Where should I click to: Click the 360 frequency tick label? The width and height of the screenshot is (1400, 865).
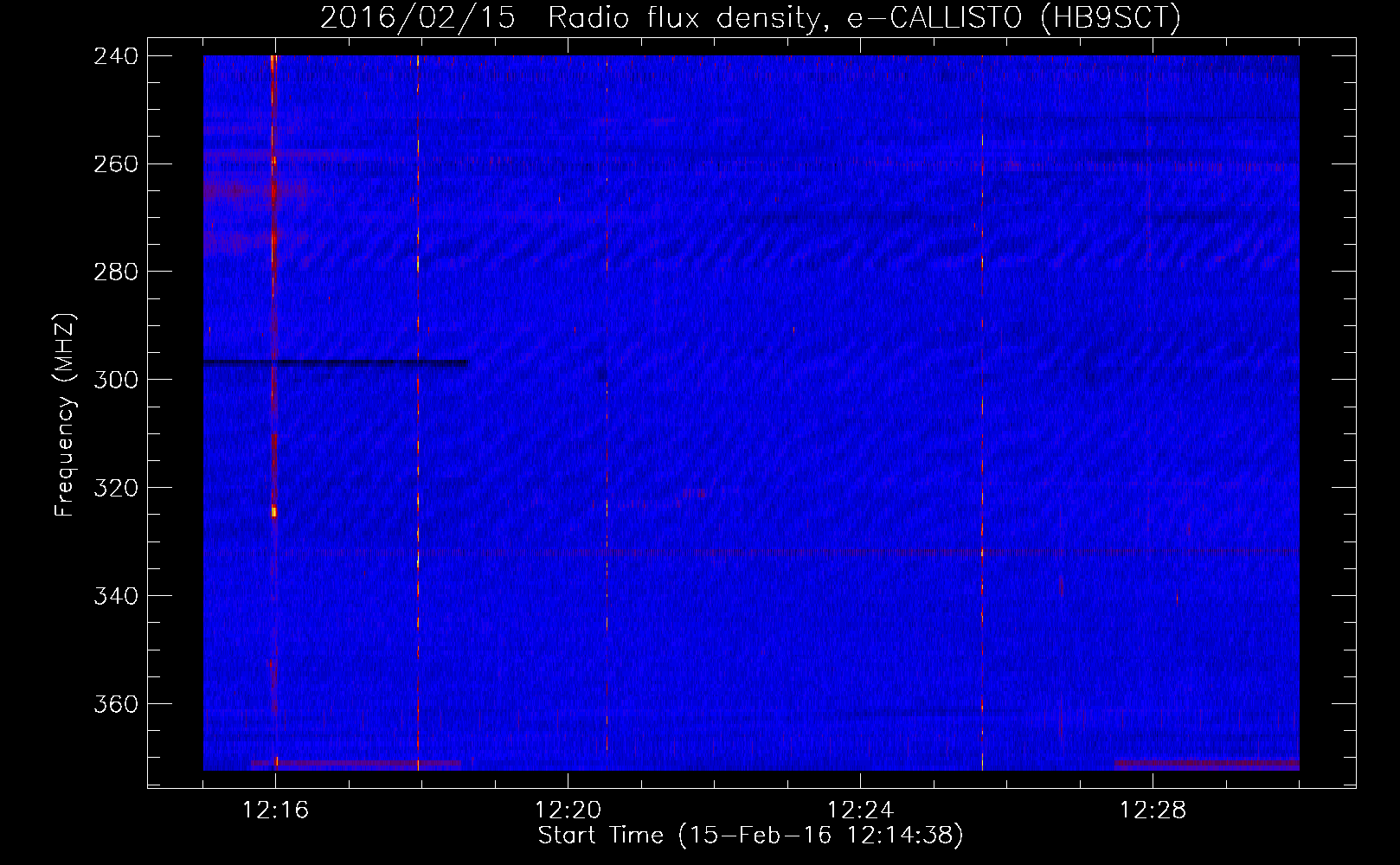[x=116, y=704]
